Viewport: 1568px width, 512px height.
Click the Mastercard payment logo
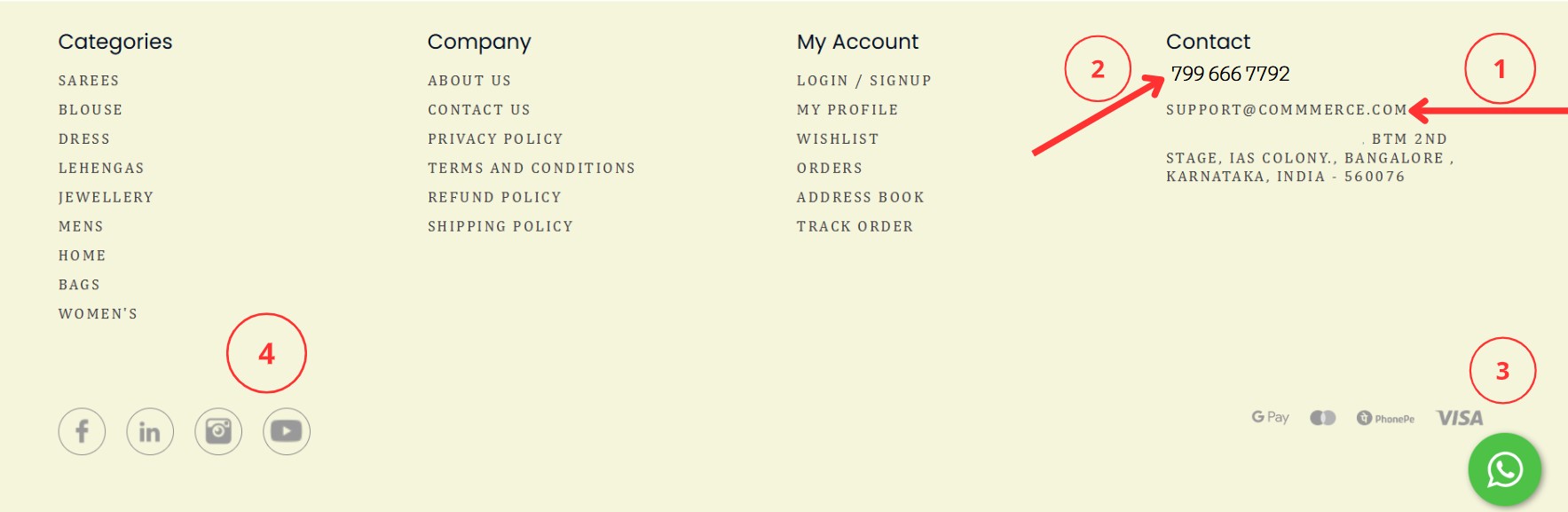pyautogui.click(x=1323, y=418)
